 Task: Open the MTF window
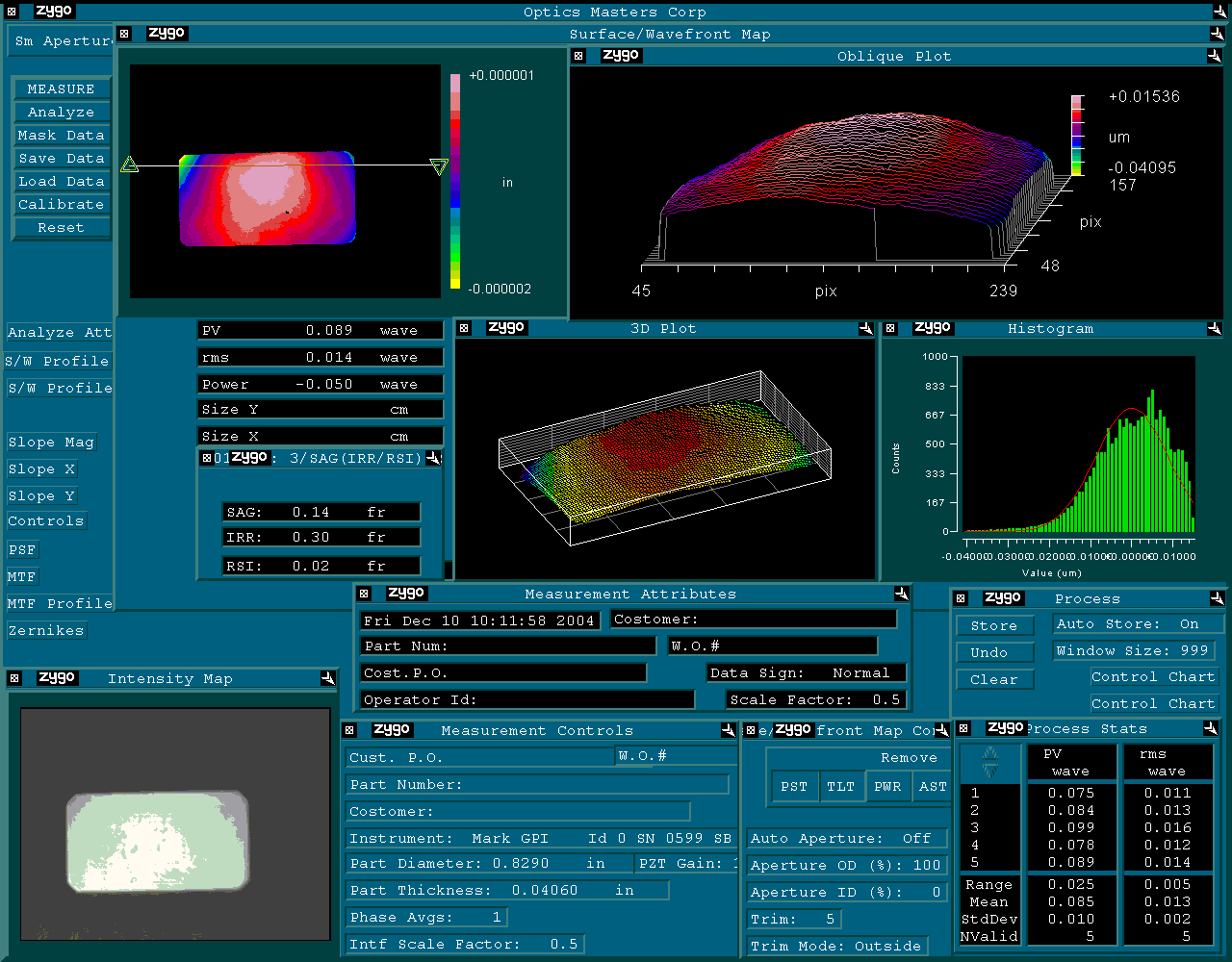coord(22,576)
